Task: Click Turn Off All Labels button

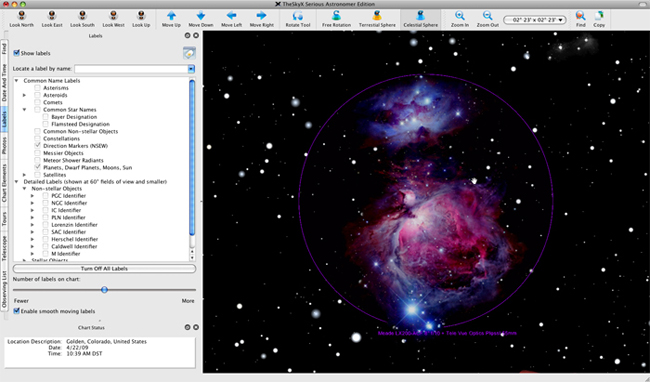Action: point(104,268)
